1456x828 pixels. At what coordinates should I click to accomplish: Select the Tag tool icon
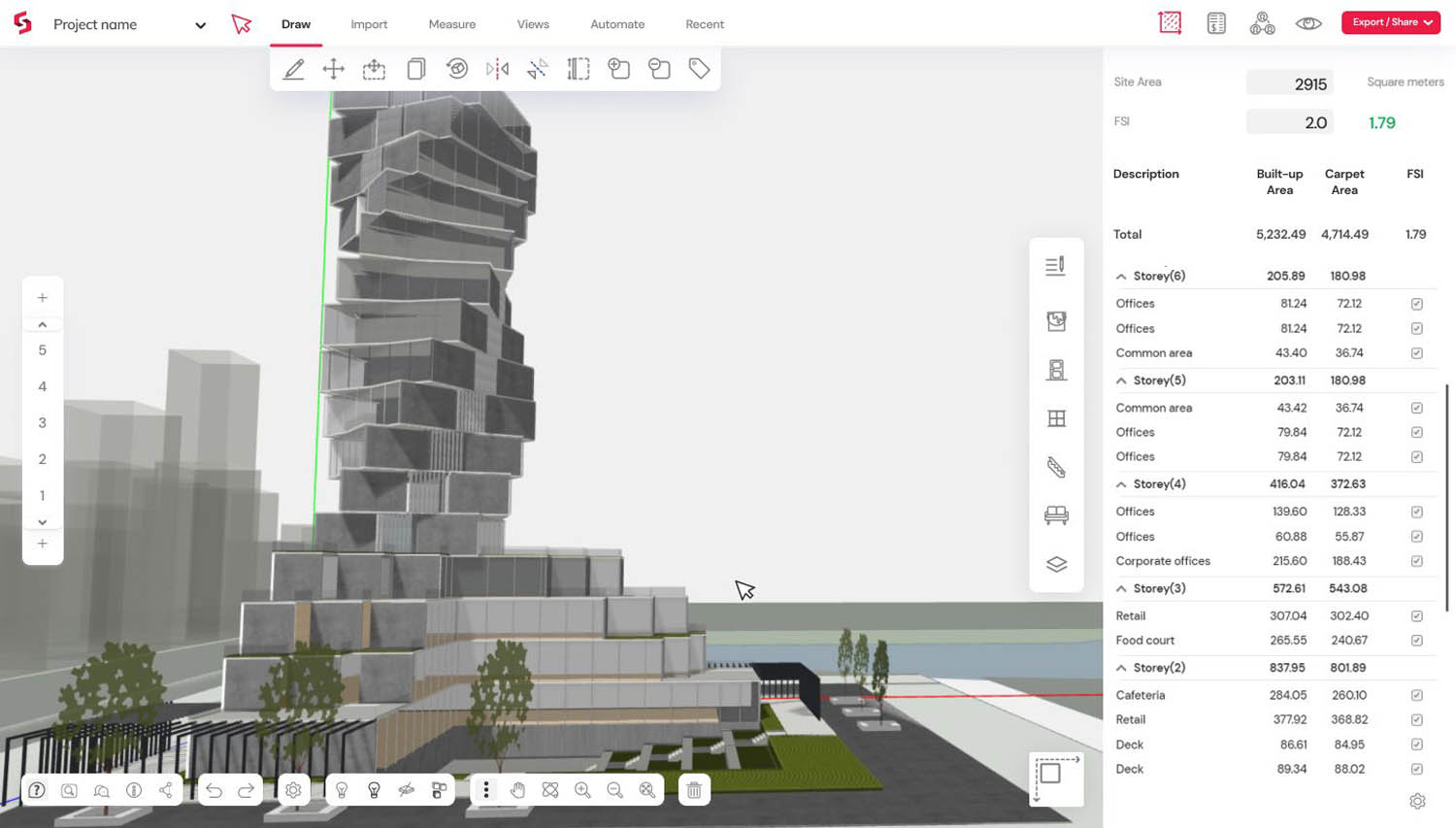(x=699, y=69)
